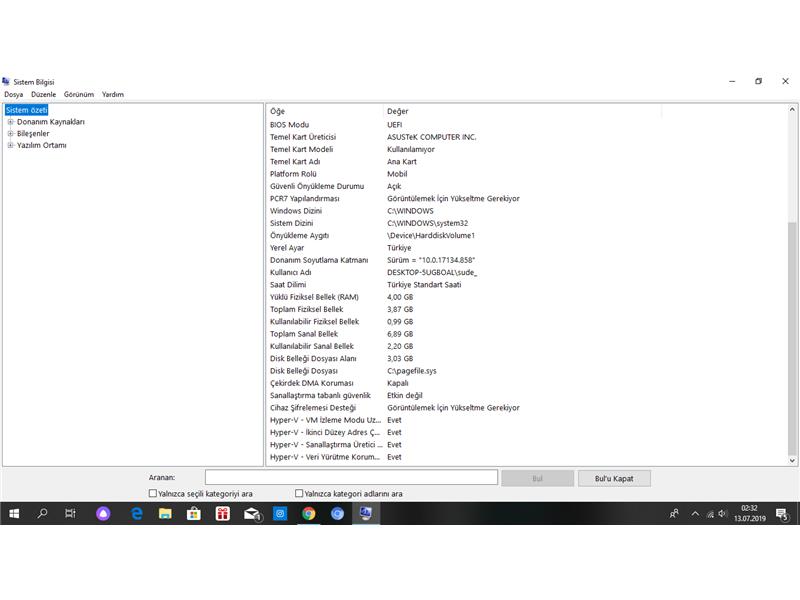The image size is (800, 600).
Task: Select the Yüklü Fiziksel Bellek (RAM) row
Action: click(x=527, y=297)
